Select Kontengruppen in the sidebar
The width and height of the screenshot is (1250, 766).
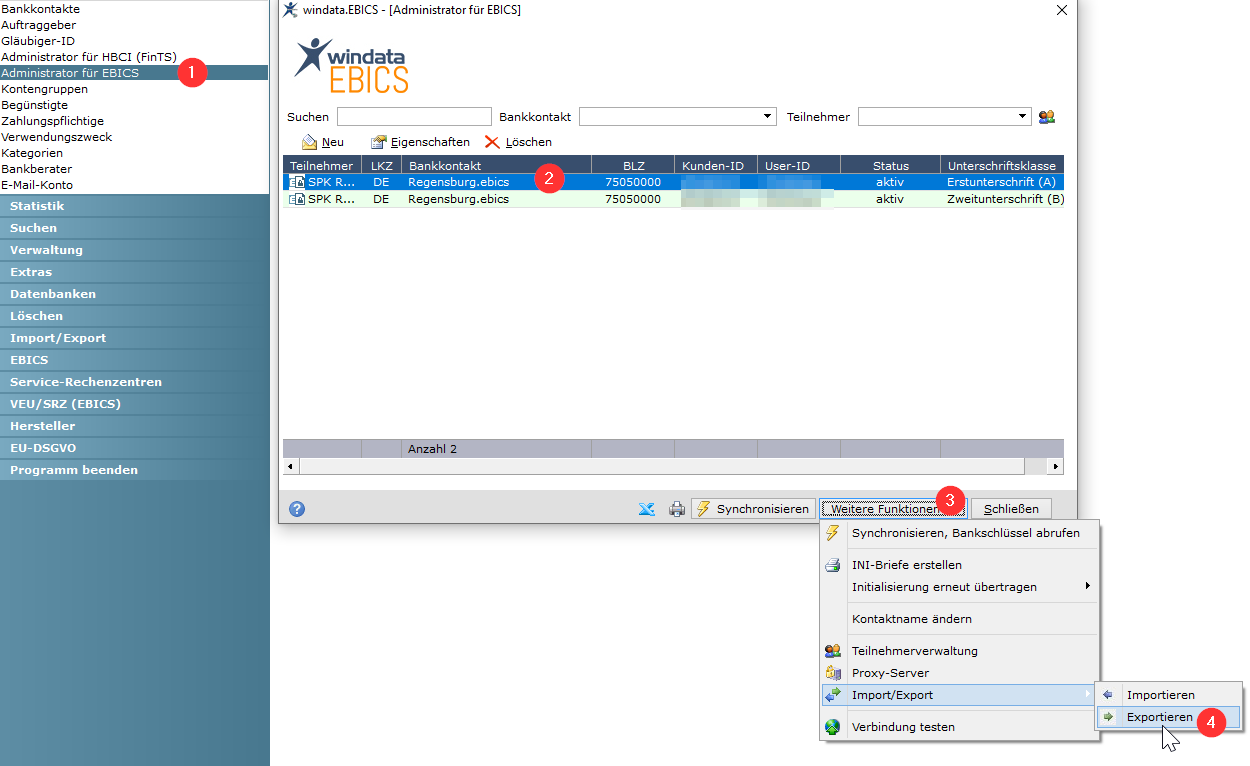tap(45, 89)
